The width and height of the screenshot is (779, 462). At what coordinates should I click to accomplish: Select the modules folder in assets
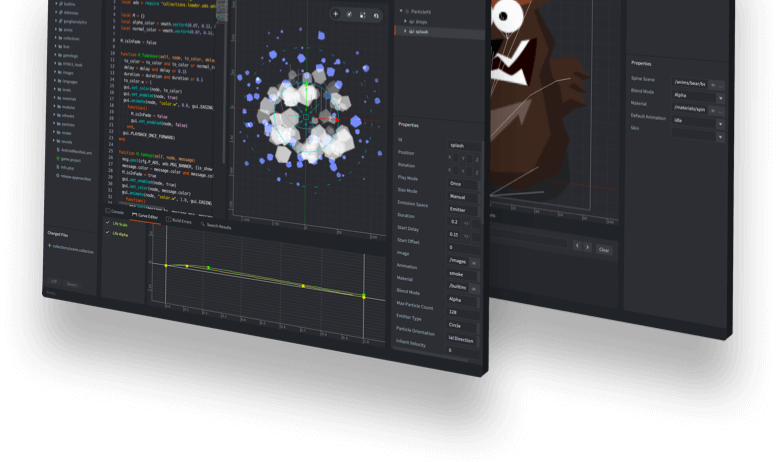65,107
